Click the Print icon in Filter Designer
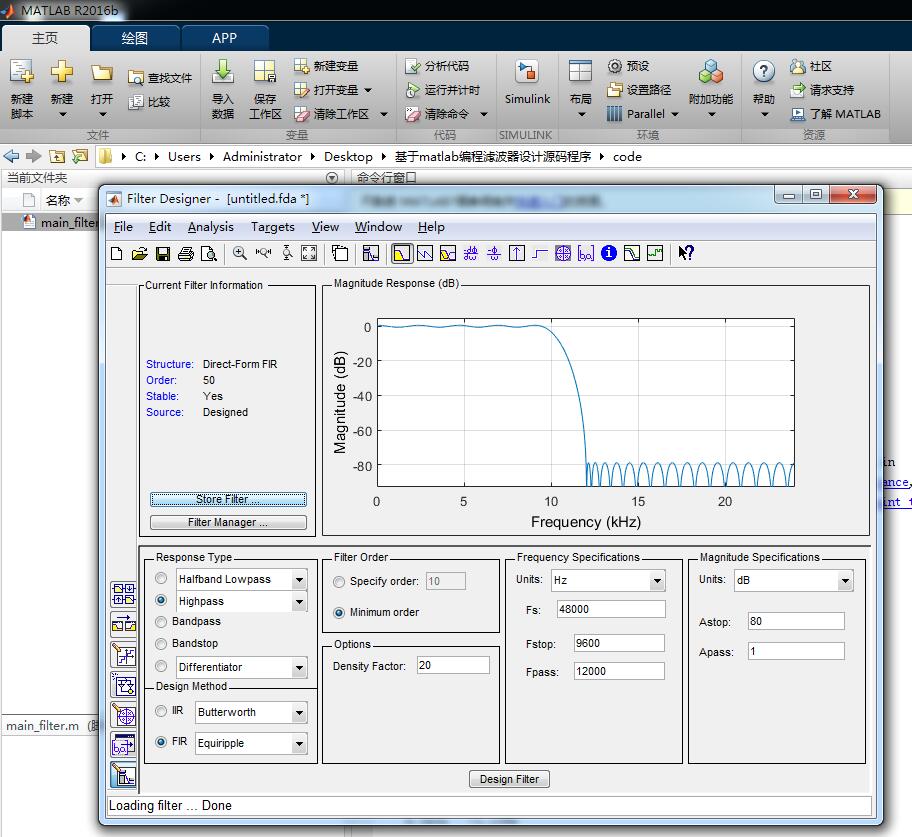 [x=186, y=254]
